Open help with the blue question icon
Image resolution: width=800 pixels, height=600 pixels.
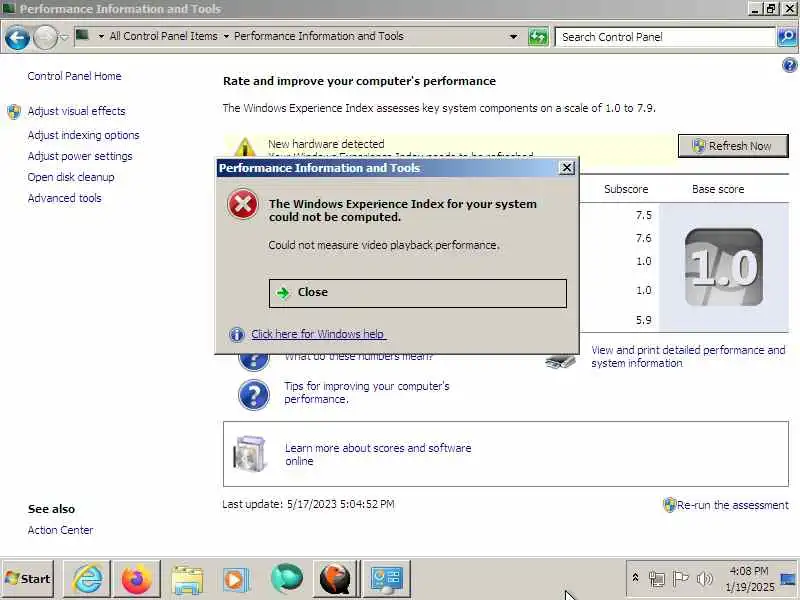789,65
